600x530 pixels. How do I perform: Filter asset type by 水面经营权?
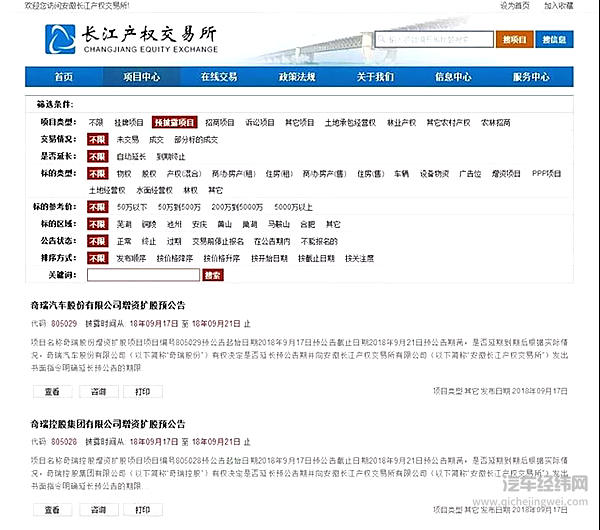click(155, 190)
